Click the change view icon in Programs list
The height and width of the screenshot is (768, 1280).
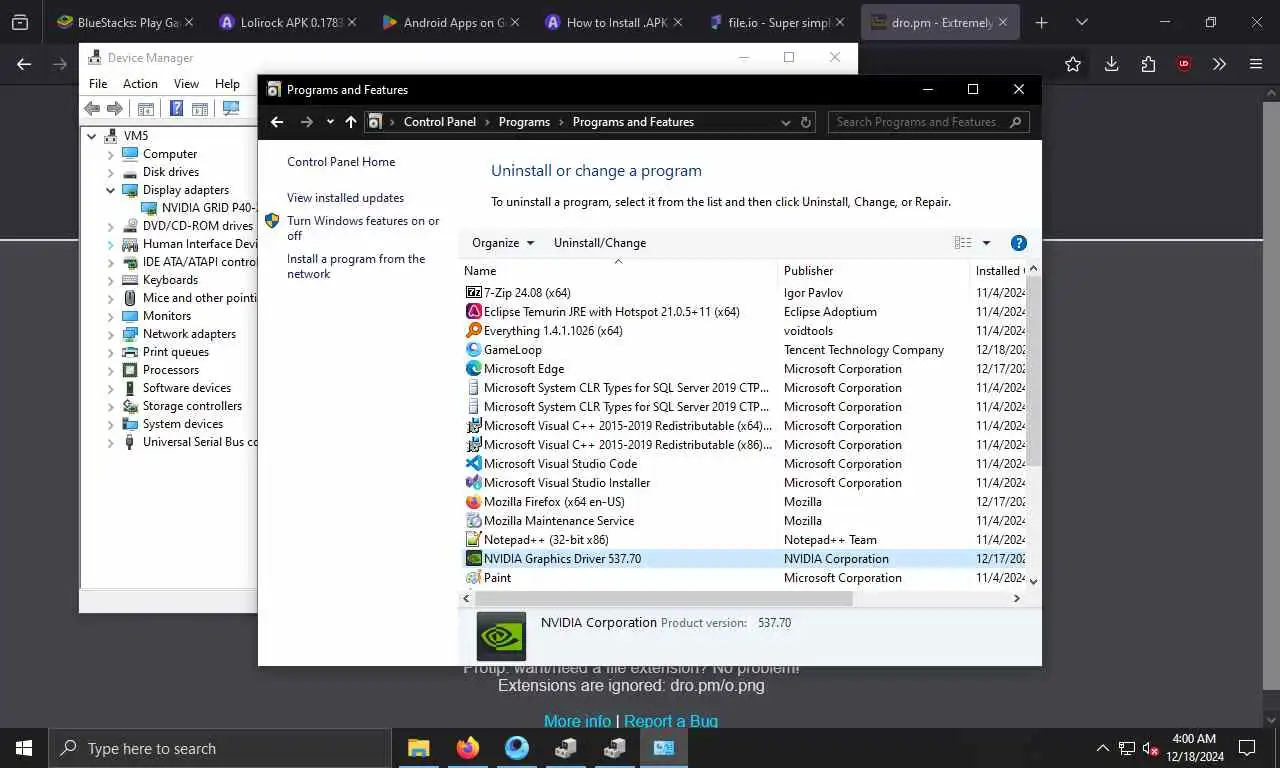[962, 243]
